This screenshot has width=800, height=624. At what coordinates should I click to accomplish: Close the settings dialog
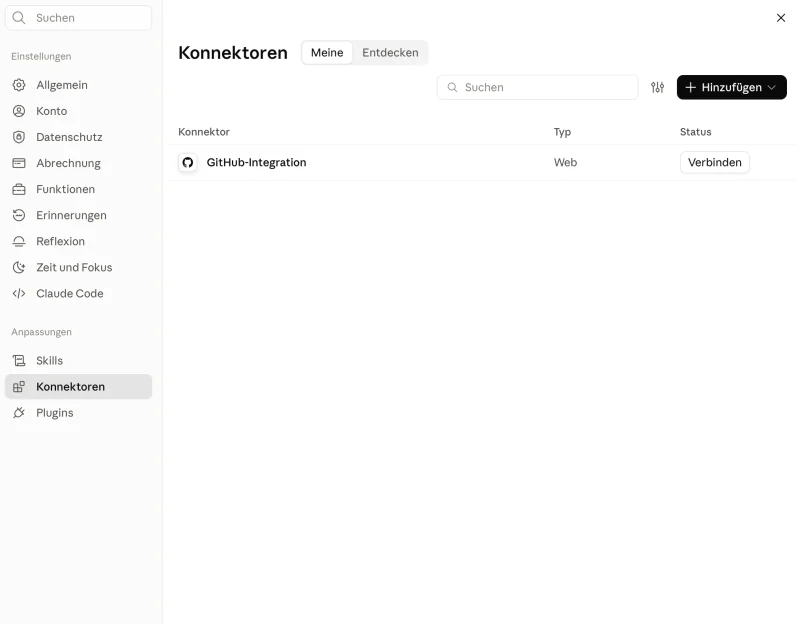(781, 18)
